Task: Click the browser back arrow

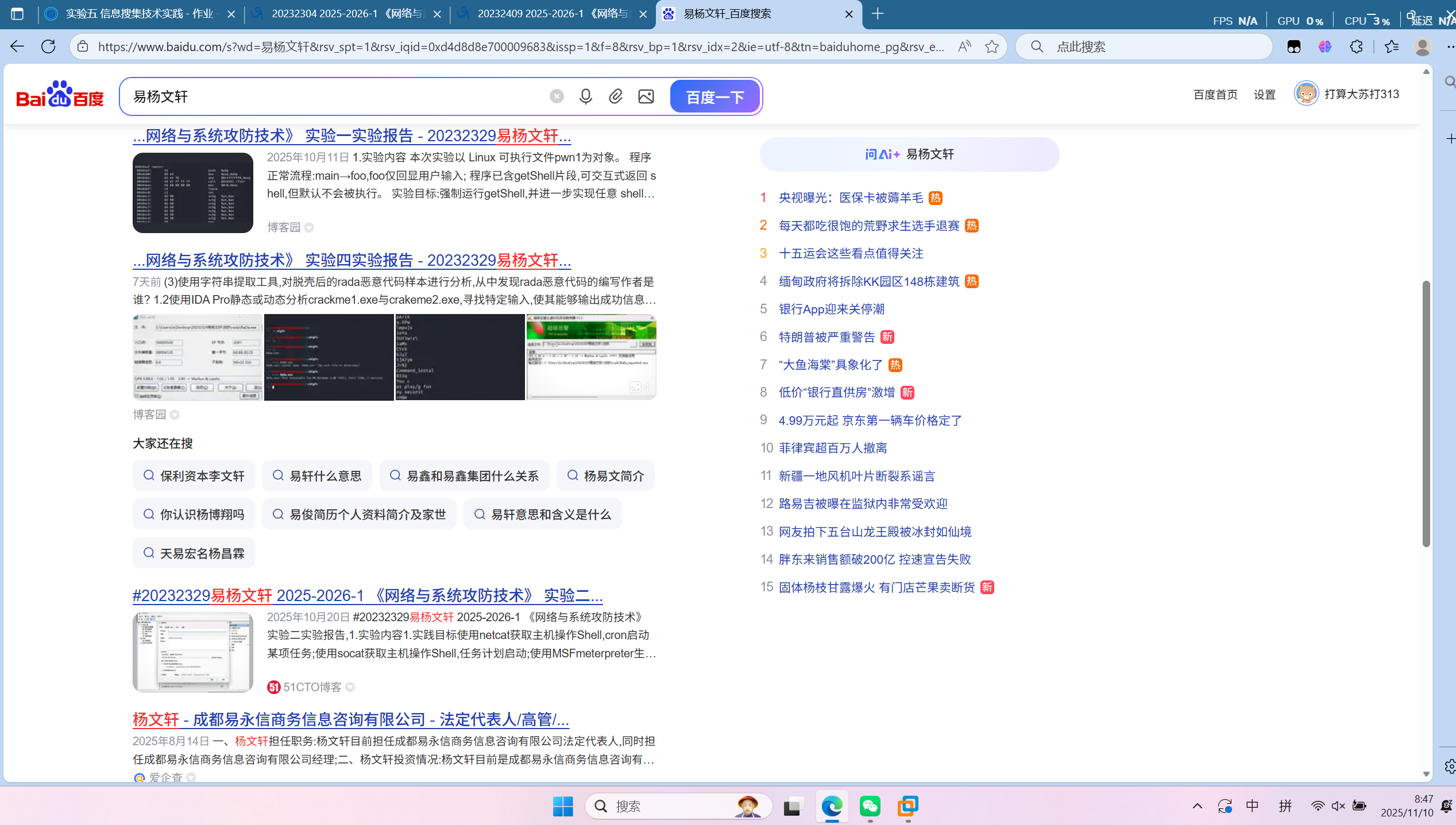Action: 17,47
